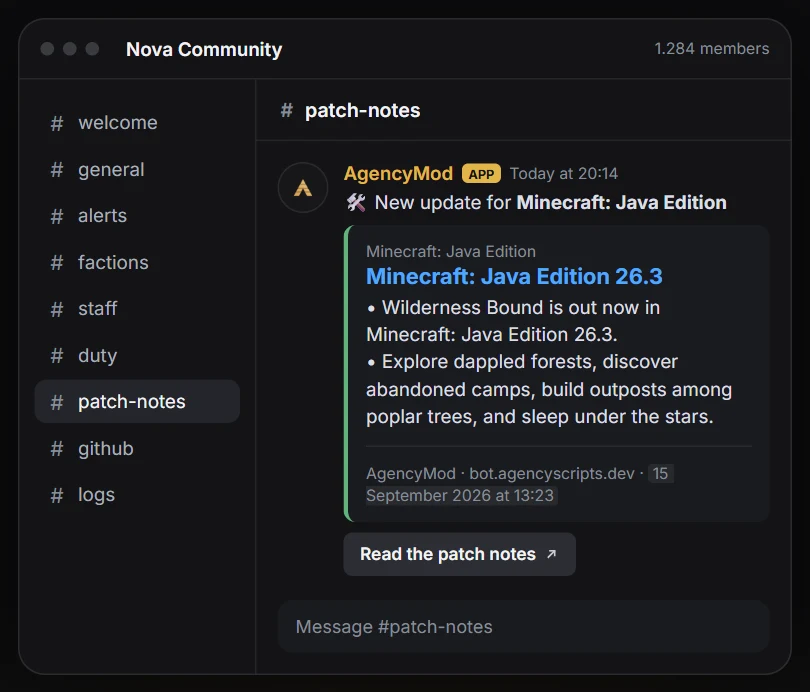Click the bold Minecraft: Java Edition message text

click(621, 203)
